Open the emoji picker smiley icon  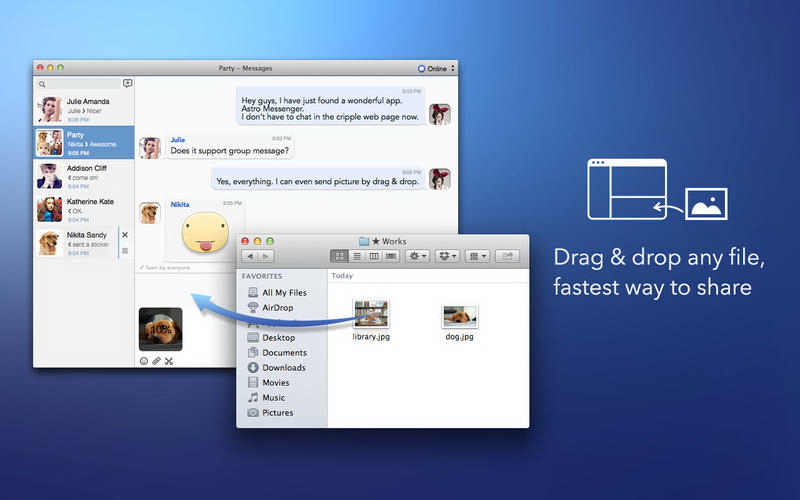coord(143,361)
